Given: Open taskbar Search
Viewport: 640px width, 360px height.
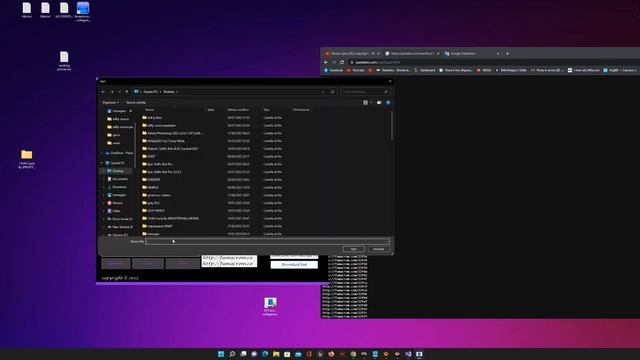Looking at the screenshot, I should click(232, 354).
